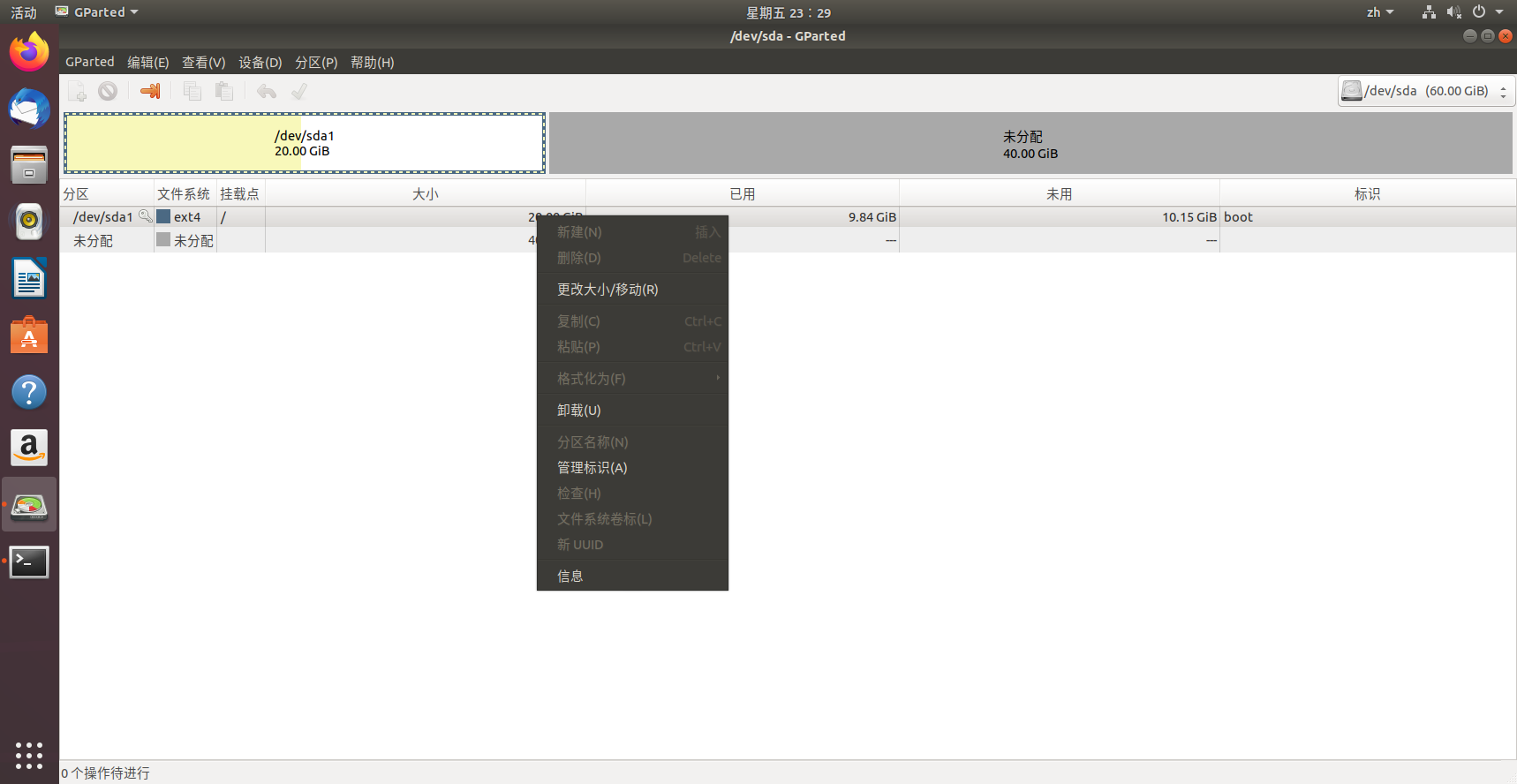
Task: Click 复制(C) in context menu
Action: tap(632, 320)
